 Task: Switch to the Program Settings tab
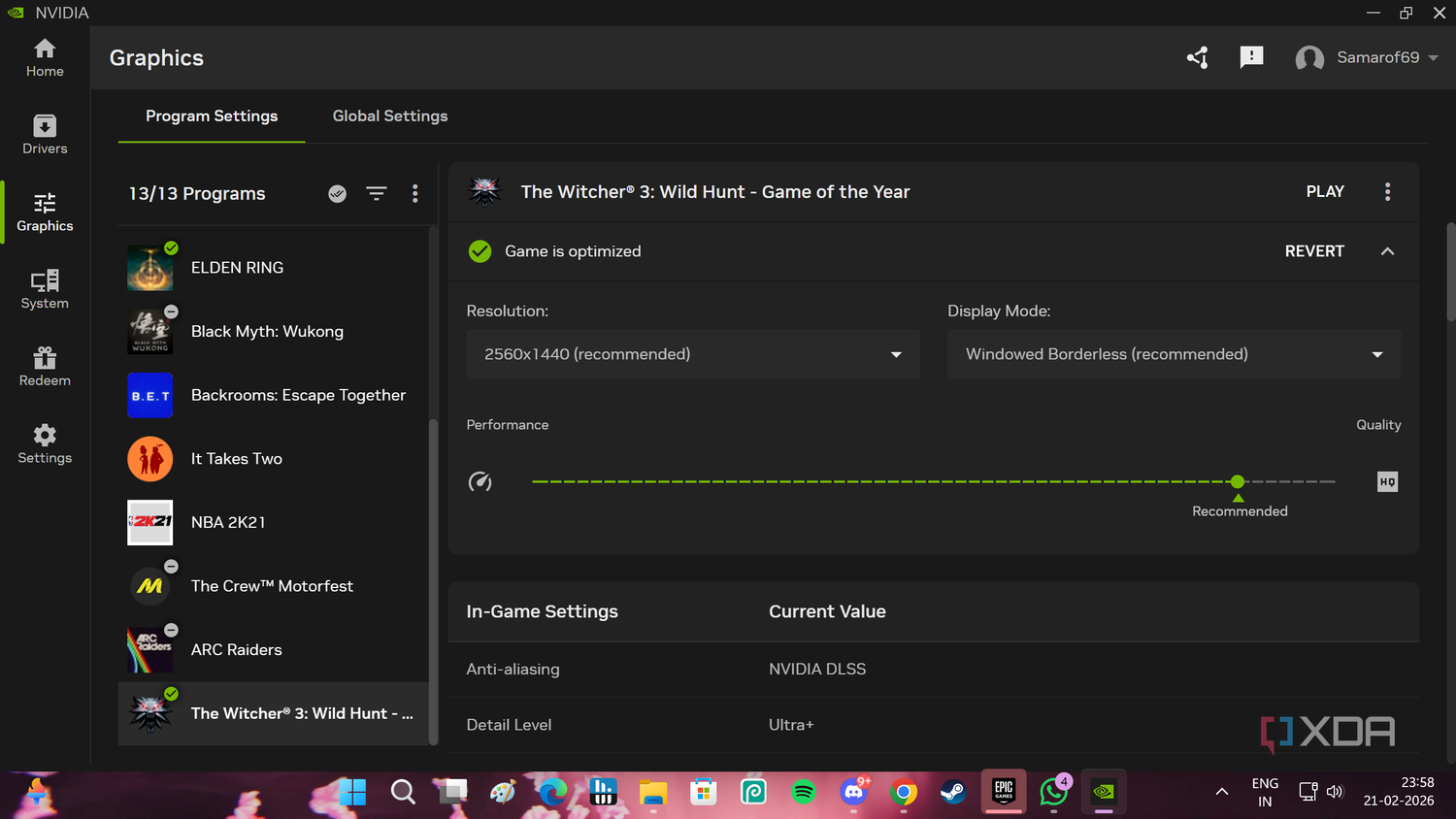click(212, 116)
